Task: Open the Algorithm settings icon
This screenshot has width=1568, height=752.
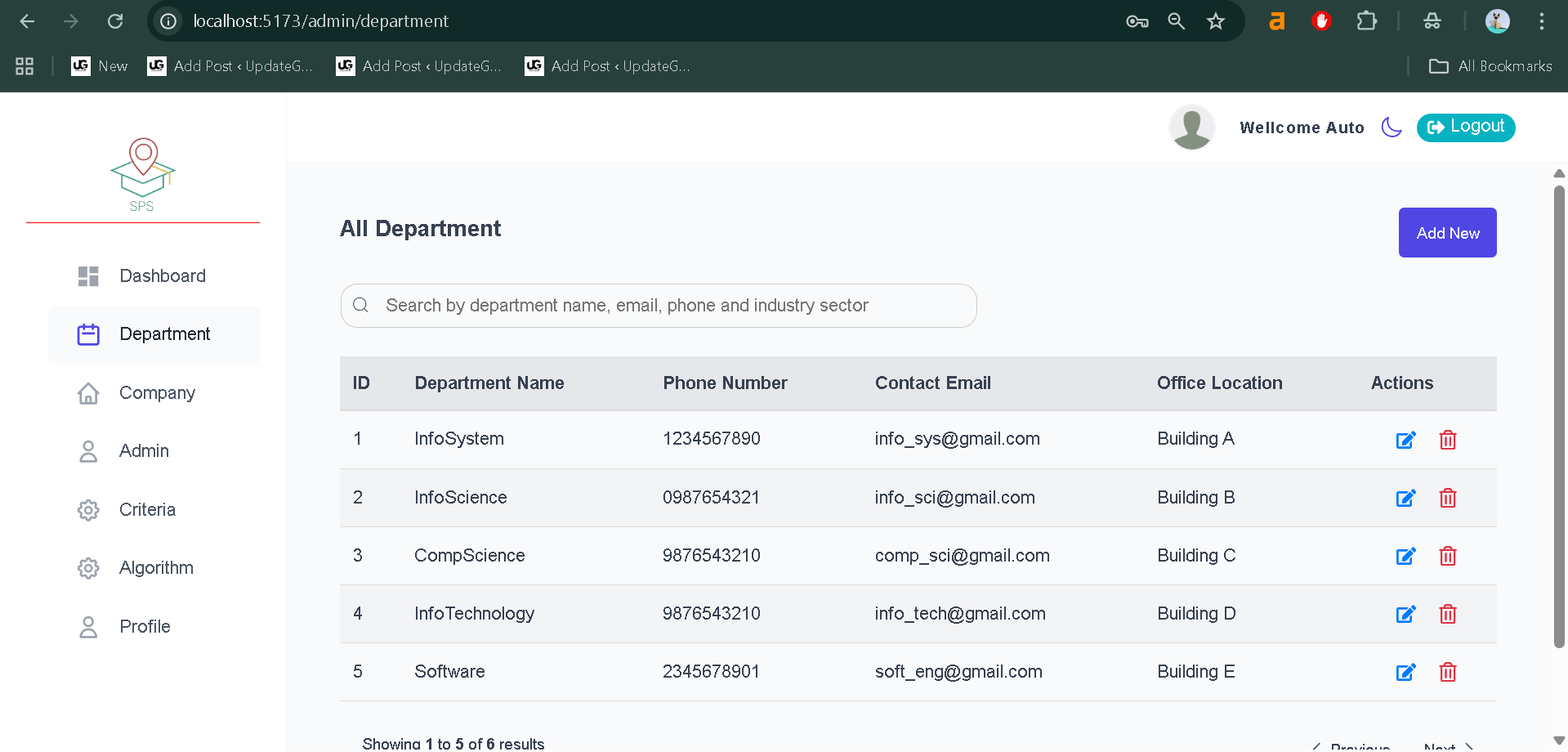Action: (87, 568)
